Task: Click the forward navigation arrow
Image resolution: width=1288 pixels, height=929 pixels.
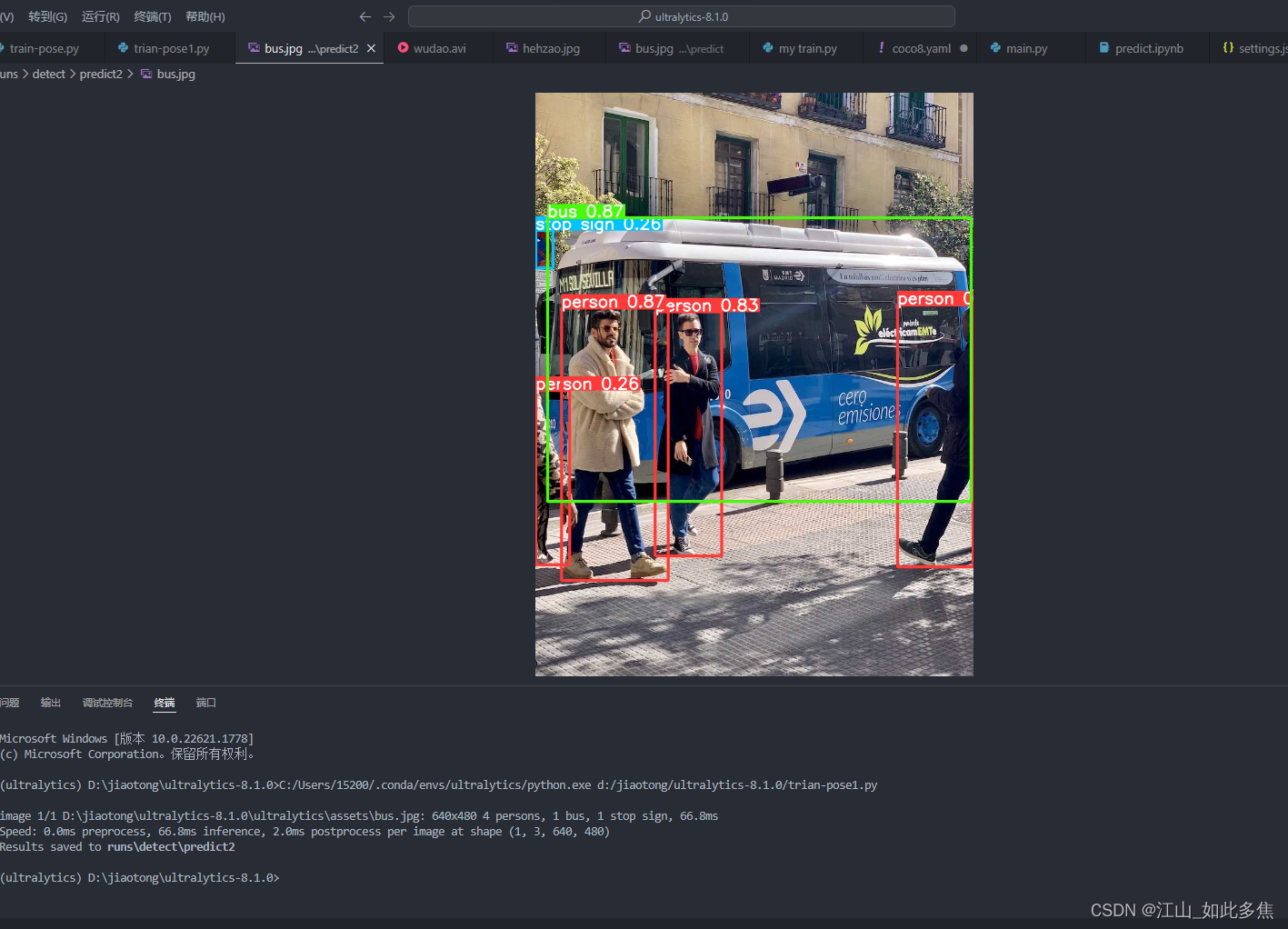Action: pyautogui.click(x=389, y=15)
